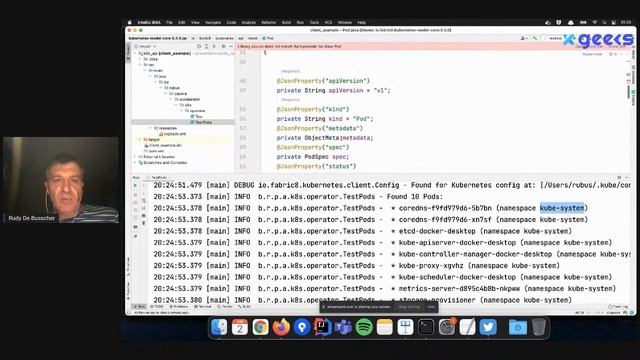Screen dimensions: 640x360
Task: Open the File menu
Action: [169, 22]
